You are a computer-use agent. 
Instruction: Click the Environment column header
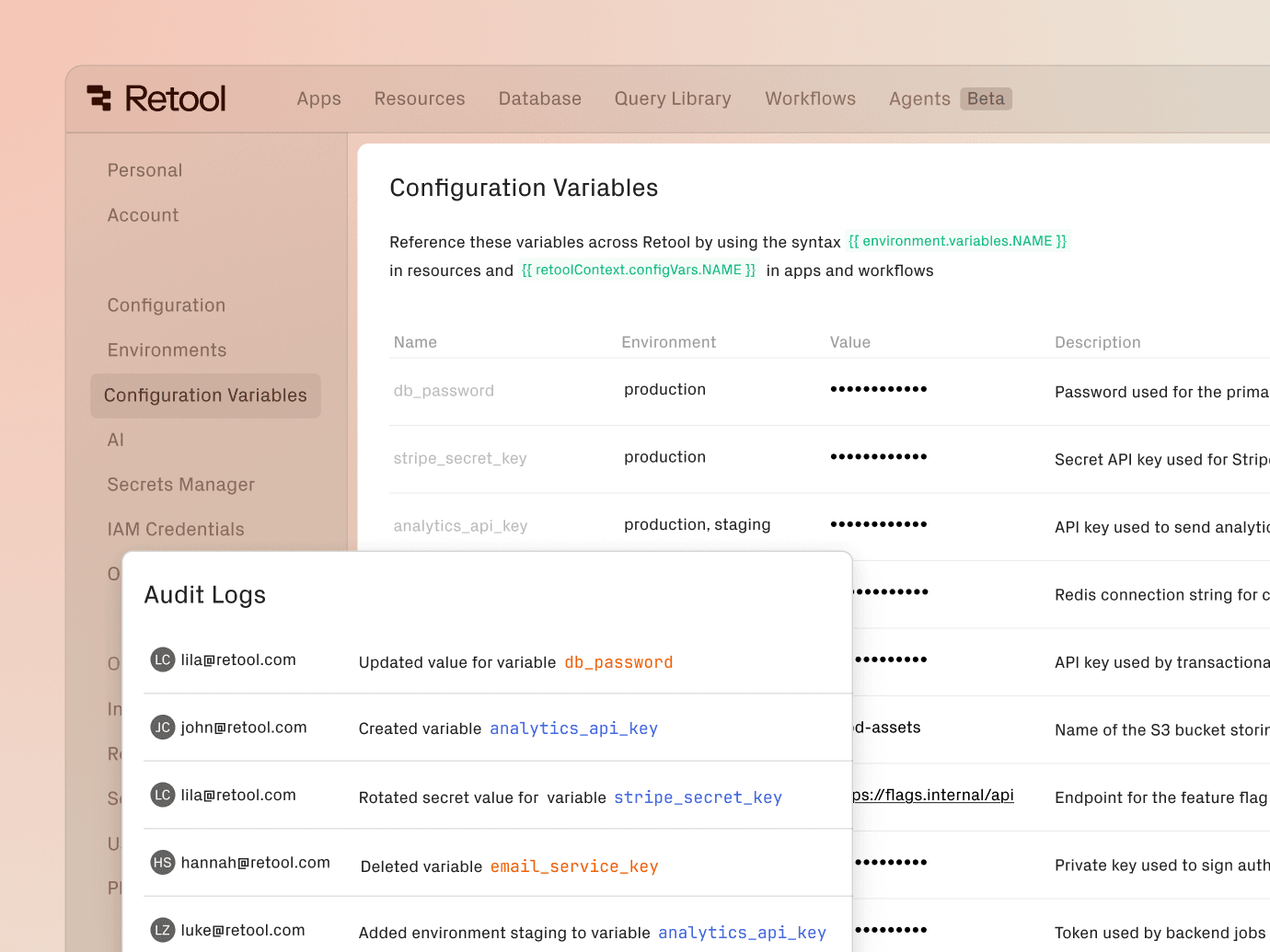pos(668,342)
